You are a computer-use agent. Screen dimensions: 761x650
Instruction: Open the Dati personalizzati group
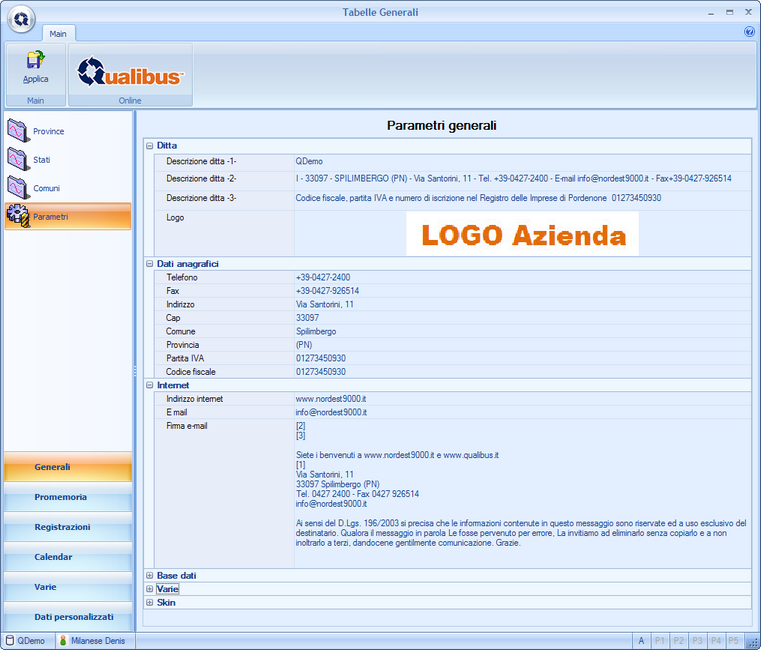(x=67, y=617)
